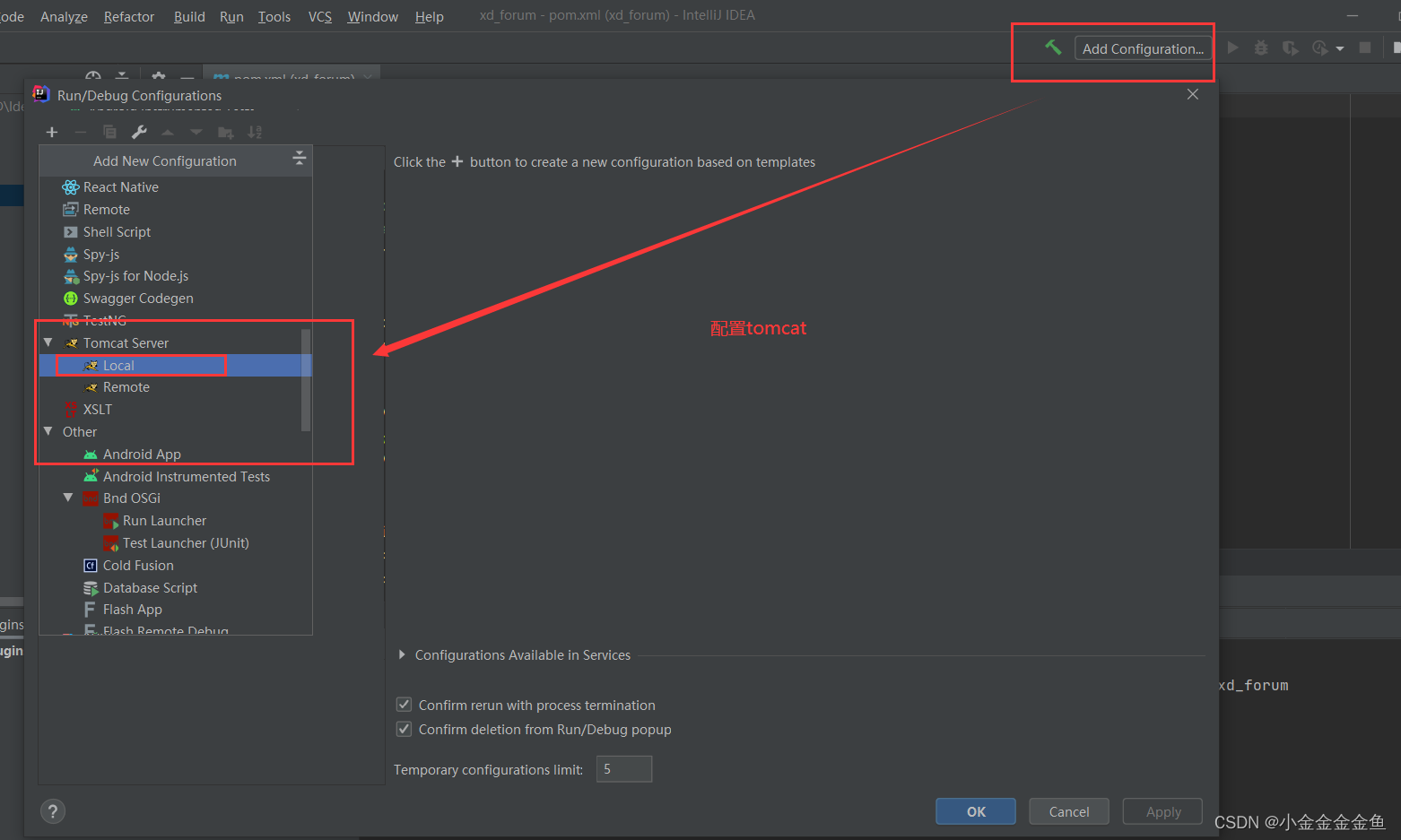Click the Move Down arrow icon in dialog toolbar
This screenshot has height=840, width=1401.
pyautogui.click(x=196, y=133)
